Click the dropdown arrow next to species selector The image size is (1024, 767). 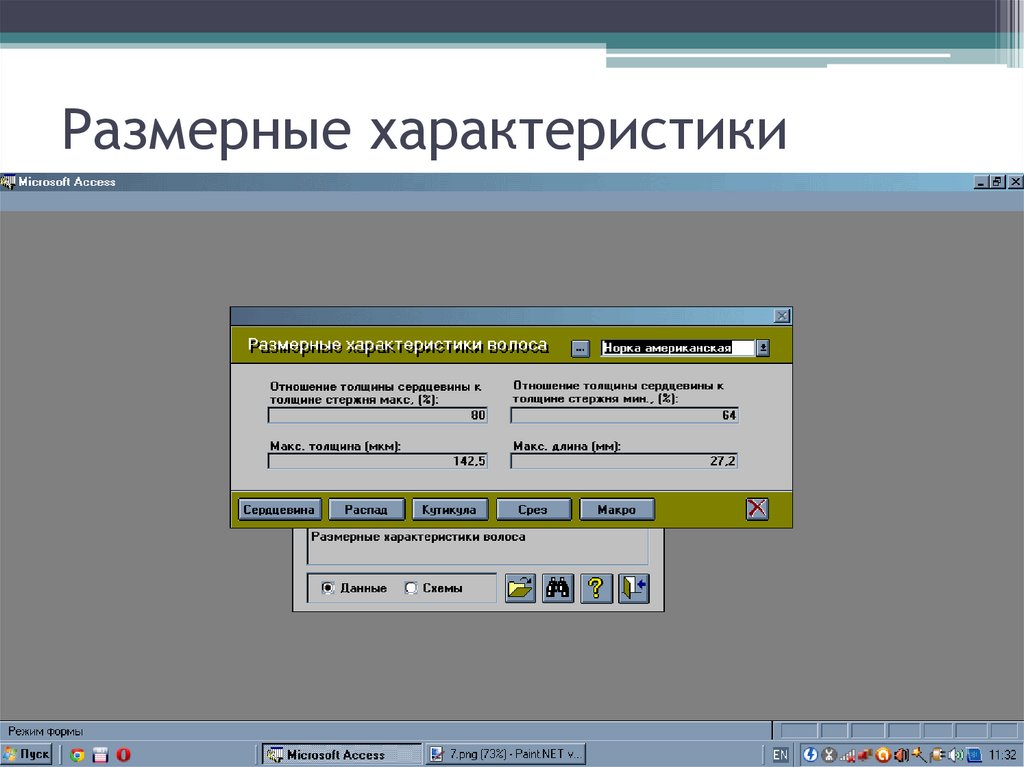[763, 347]
